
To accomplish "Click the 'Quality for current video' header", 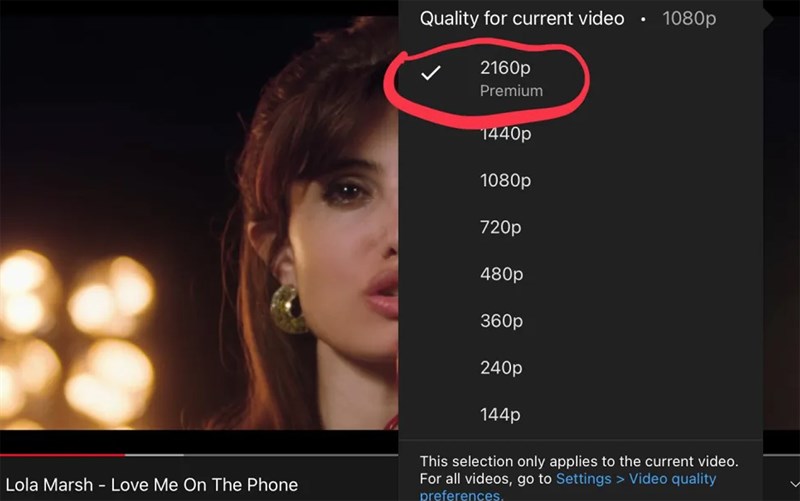I will (521, 19).
